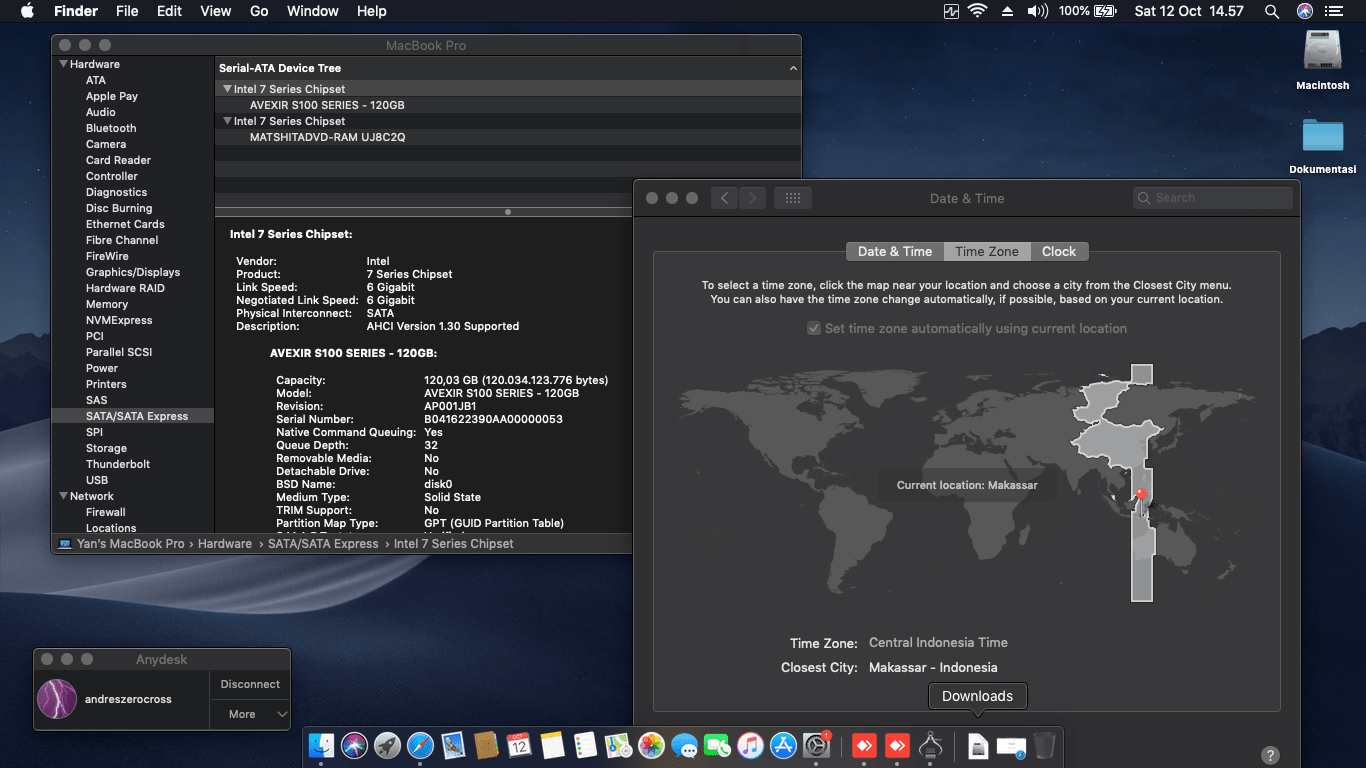The height and width of the screenshot is (768, 1366).
Task: Click the AnyDesk Disconnect button
Action: pyautogui.click(x=250, y=684)
